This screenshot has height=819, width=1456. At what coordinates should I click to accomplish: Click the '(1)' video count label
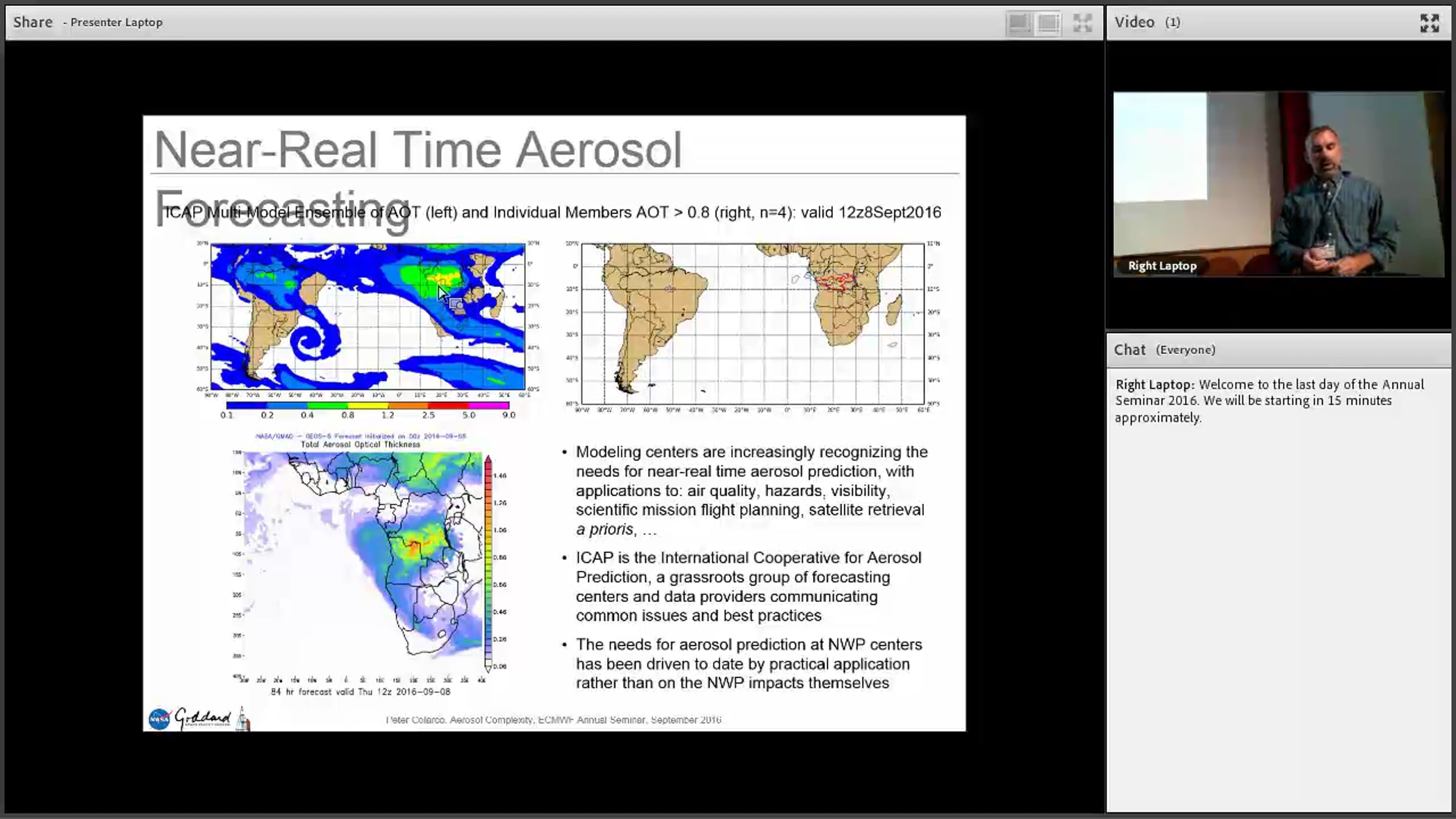click(x=1172, y=22)
